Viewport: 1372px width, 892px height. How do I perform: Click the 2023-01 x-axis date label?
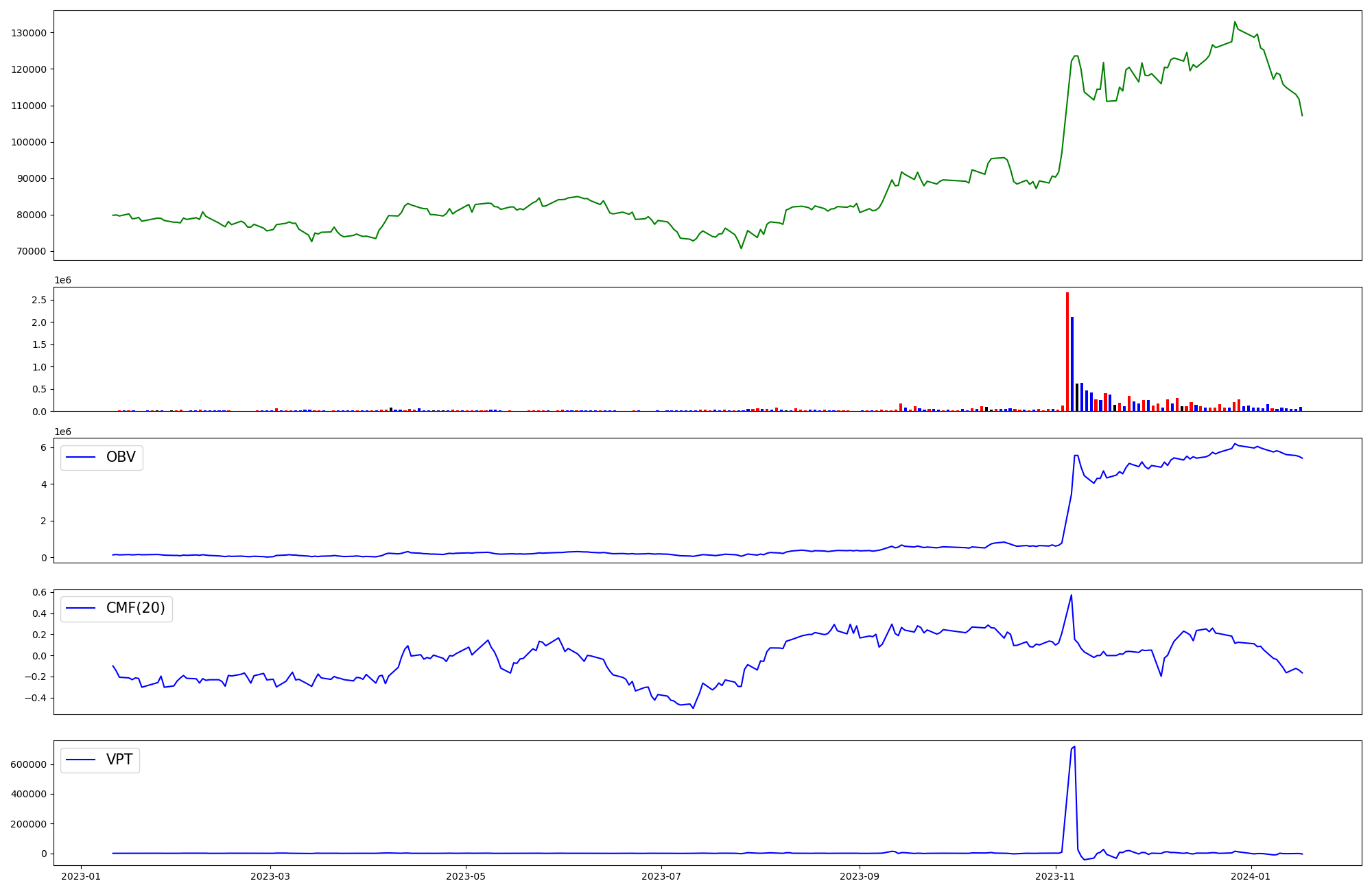pyautogui.click(x=82, y=876)
